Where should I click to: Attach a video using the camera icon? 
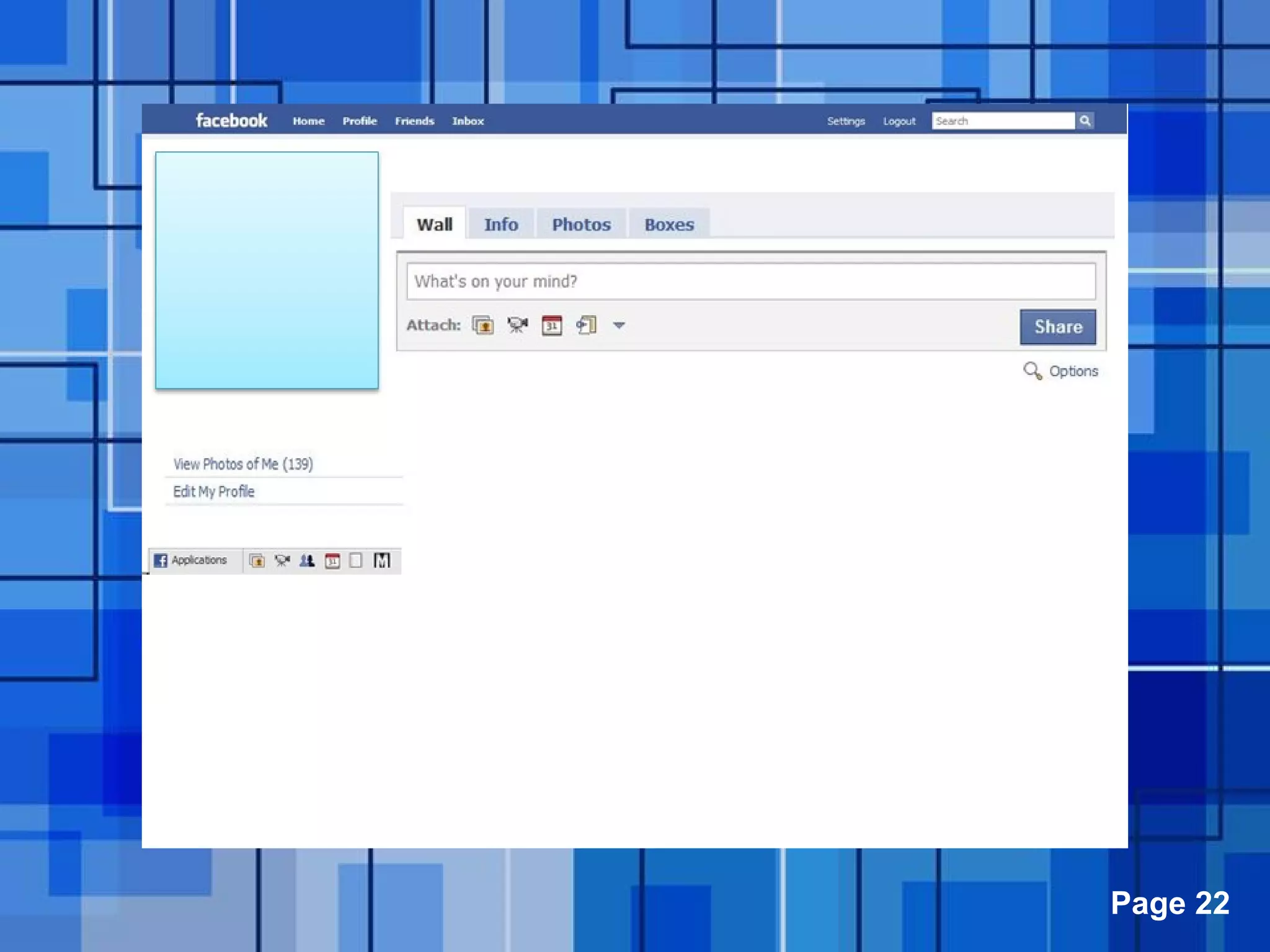517,325
